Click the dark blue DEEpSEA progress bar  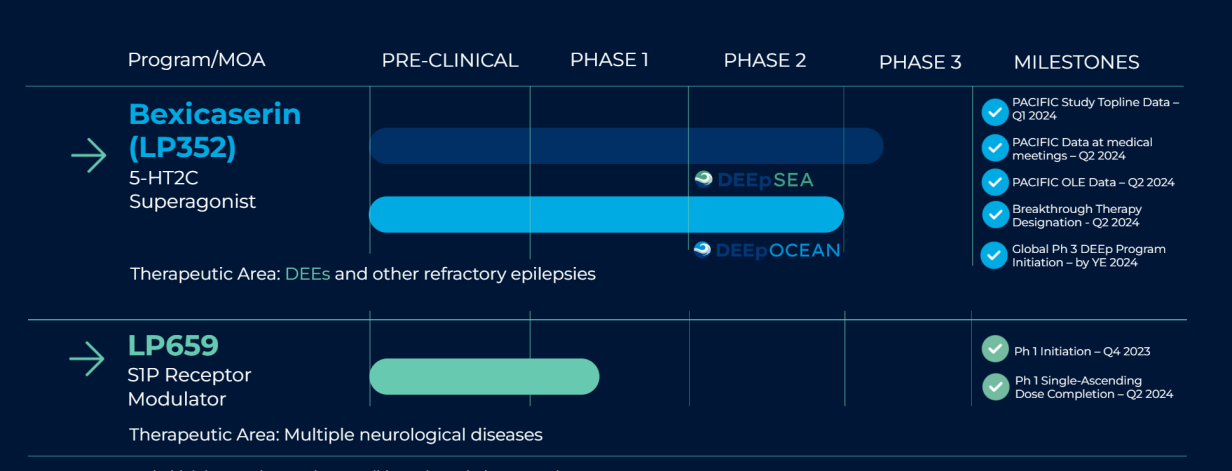626,146
